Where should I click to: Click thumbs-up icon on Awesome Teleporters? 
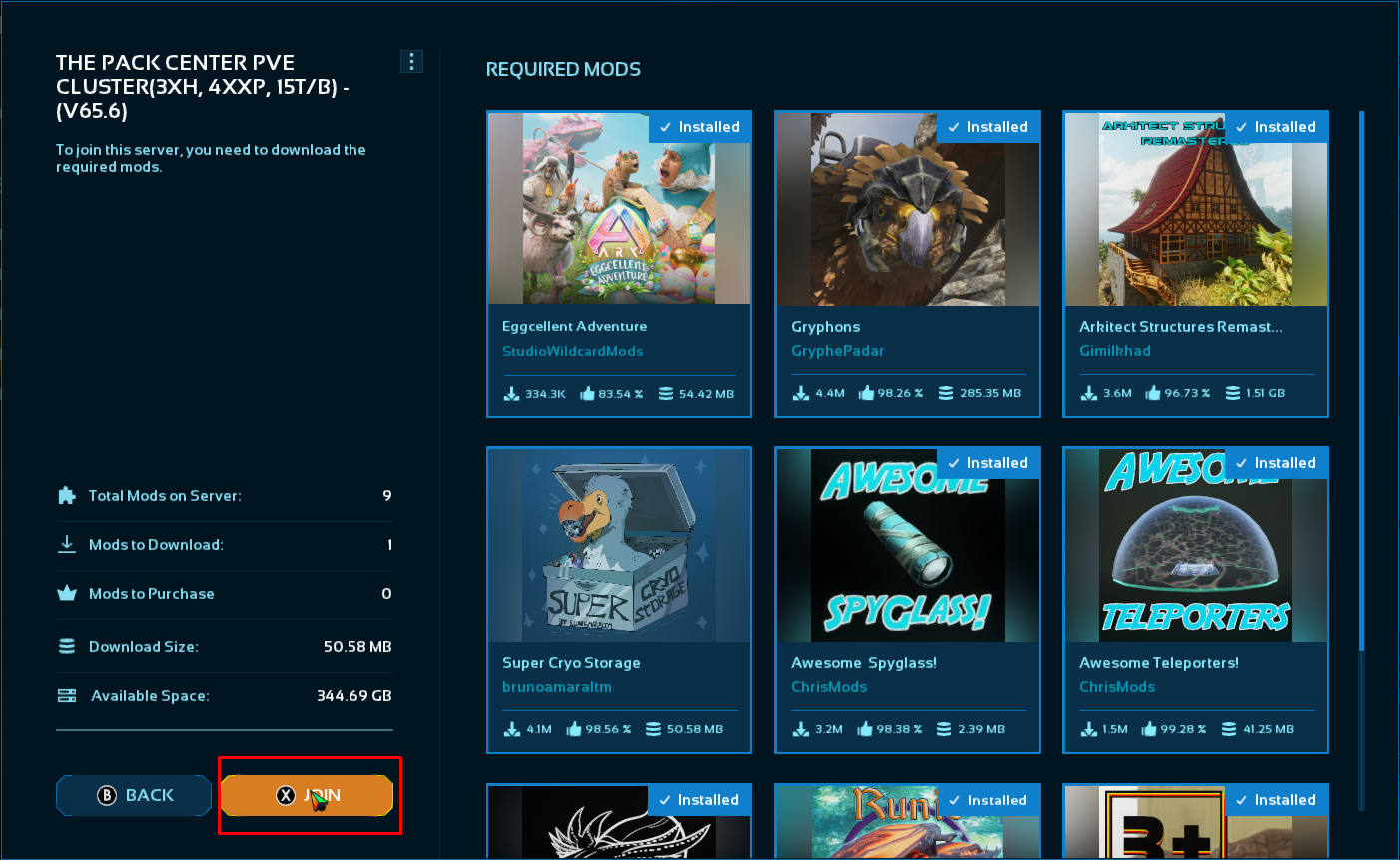[x=1149, y=729]
